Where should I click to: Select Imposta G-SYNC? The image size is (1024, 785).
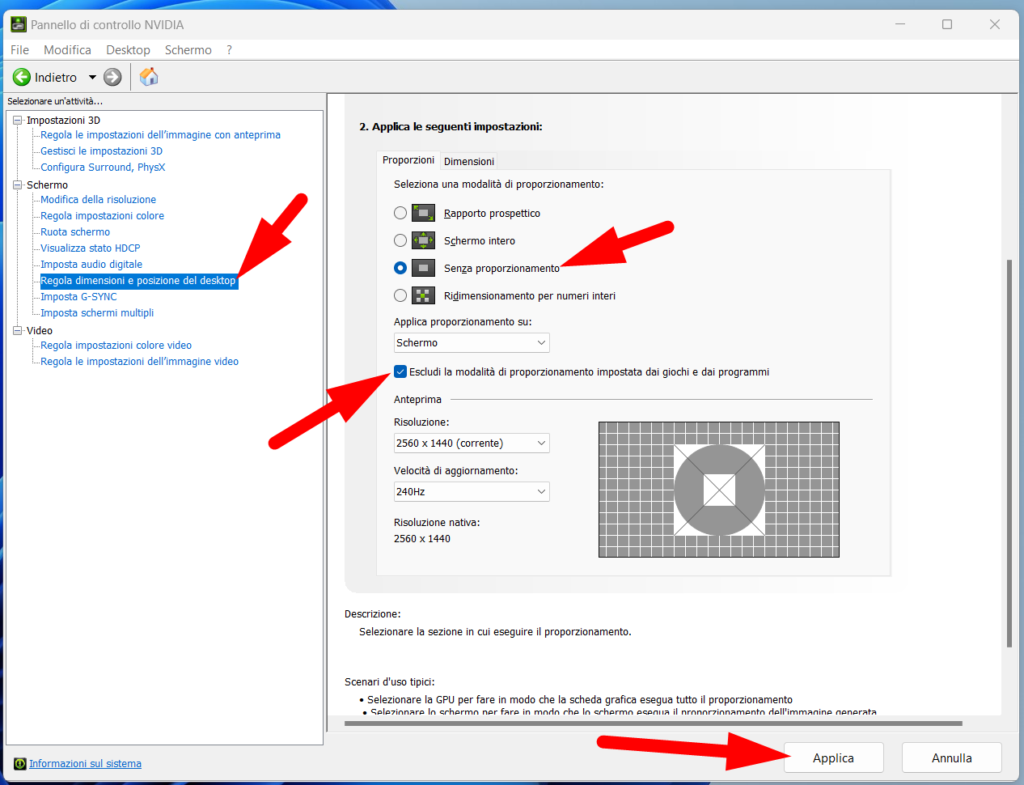78,296
